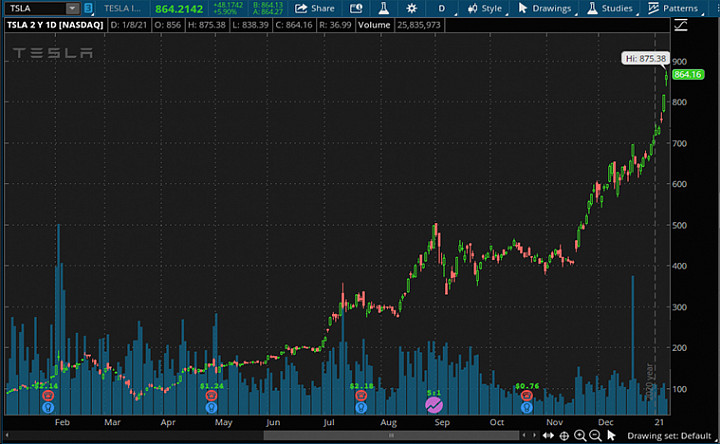720x444 pixels.
Task: Zoom out with the minus magnifier
Action: click(595, 435)
